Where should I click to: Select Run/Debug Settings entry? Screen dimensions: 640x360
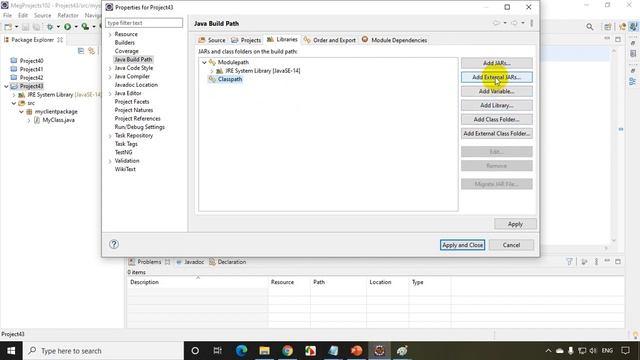point(140,127)
